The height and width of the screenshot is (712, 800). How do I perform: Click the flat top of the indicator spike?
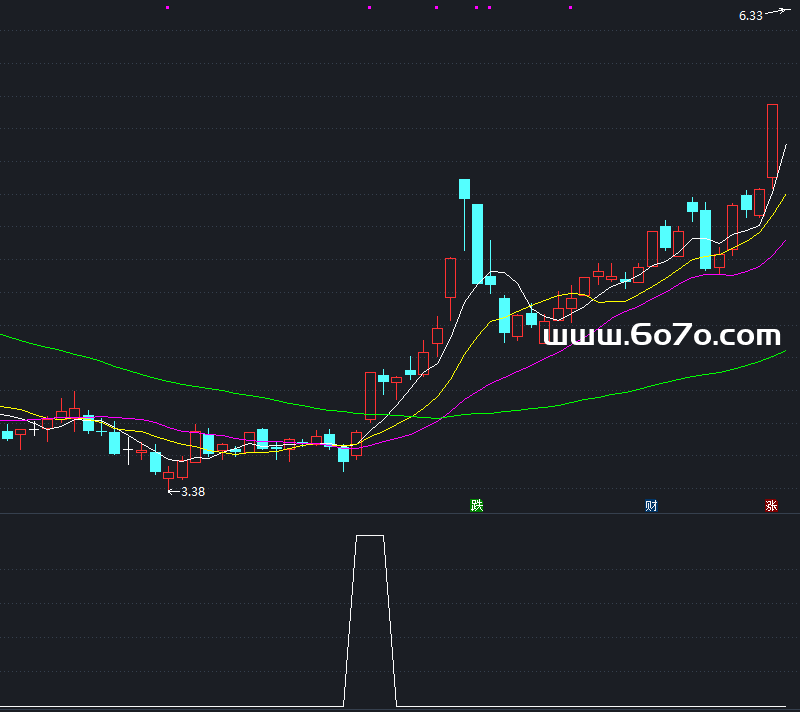pos(370,536)
